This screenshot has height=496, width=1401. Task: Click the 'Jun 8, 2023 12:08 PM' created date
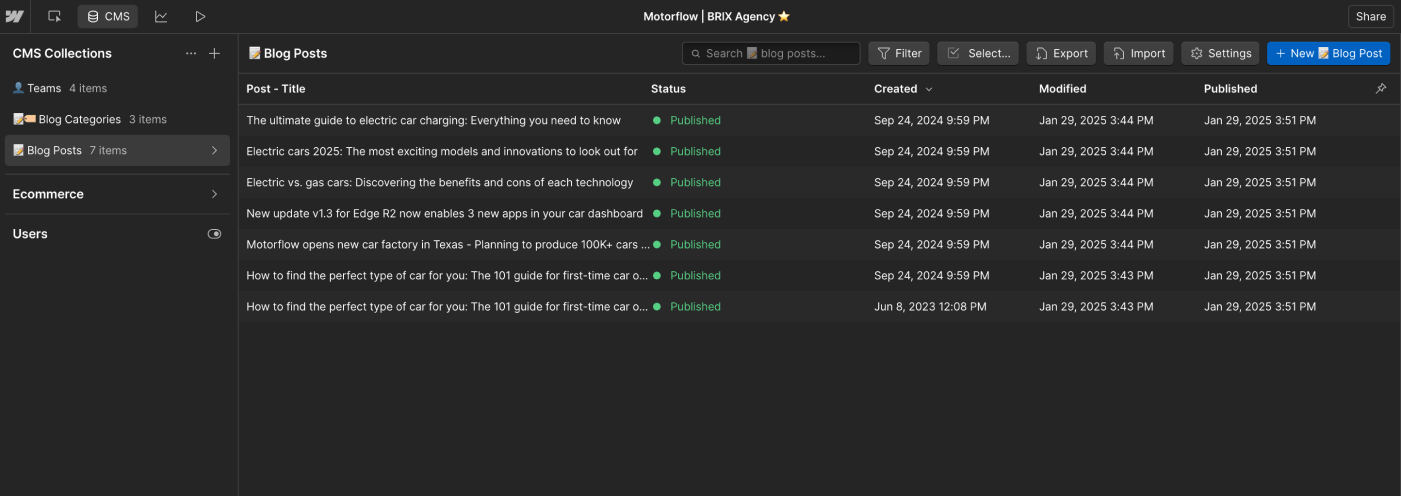[x=930, y=306]
